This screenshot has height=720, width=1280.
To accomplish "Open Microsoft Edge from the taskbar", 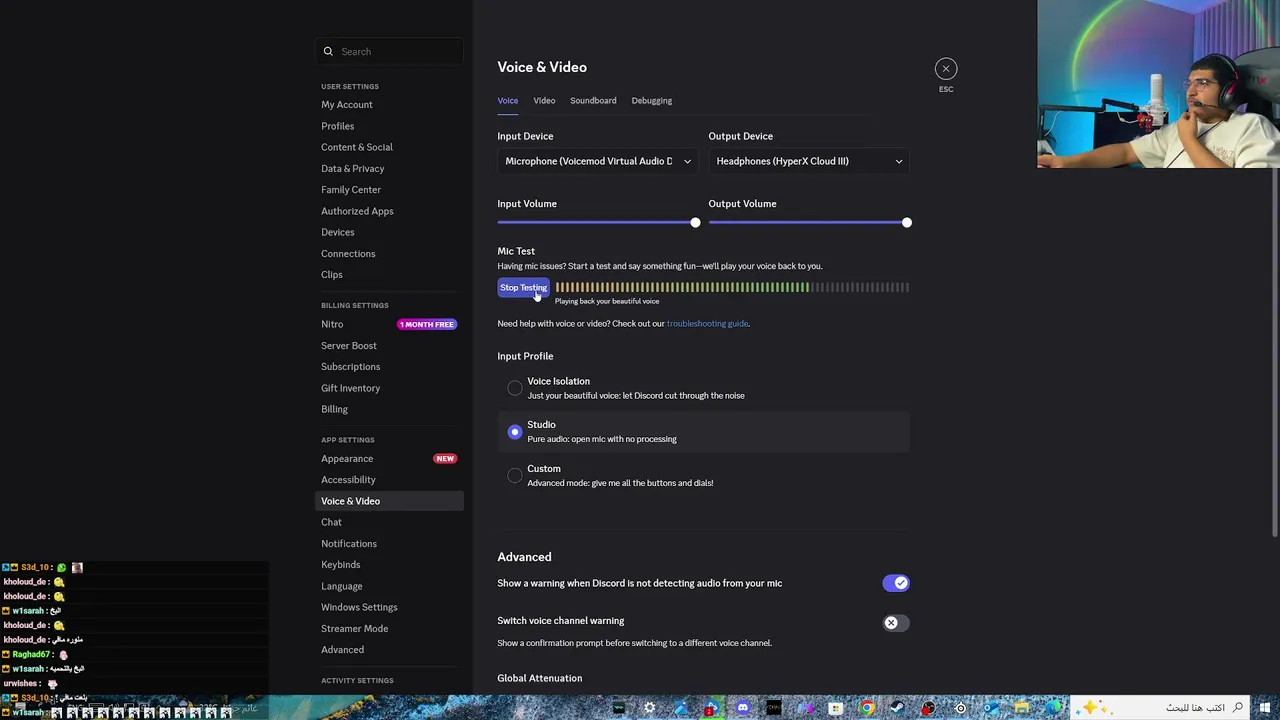I will click(1053, 708).
